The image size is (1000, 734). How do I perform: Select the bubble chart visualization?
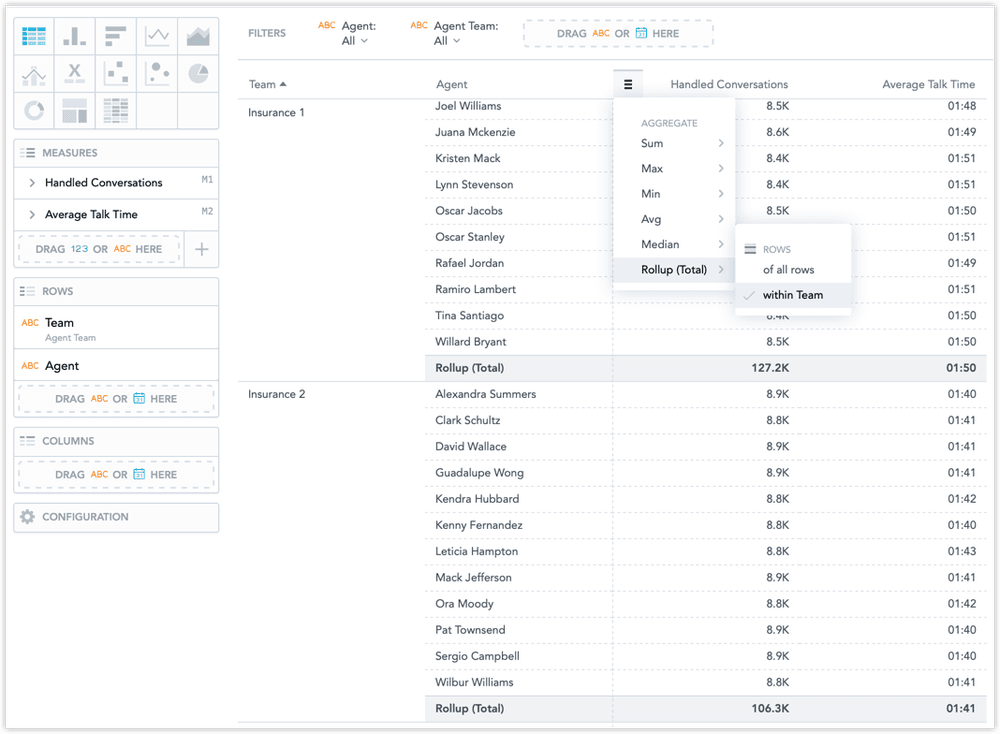click(x=156, y=73)
